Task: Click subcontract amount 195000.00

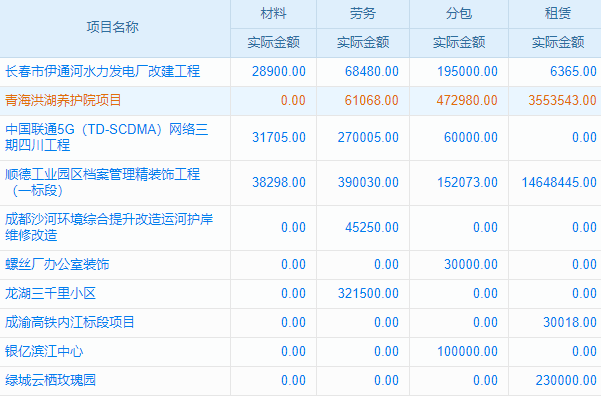Action: (467, 71)
